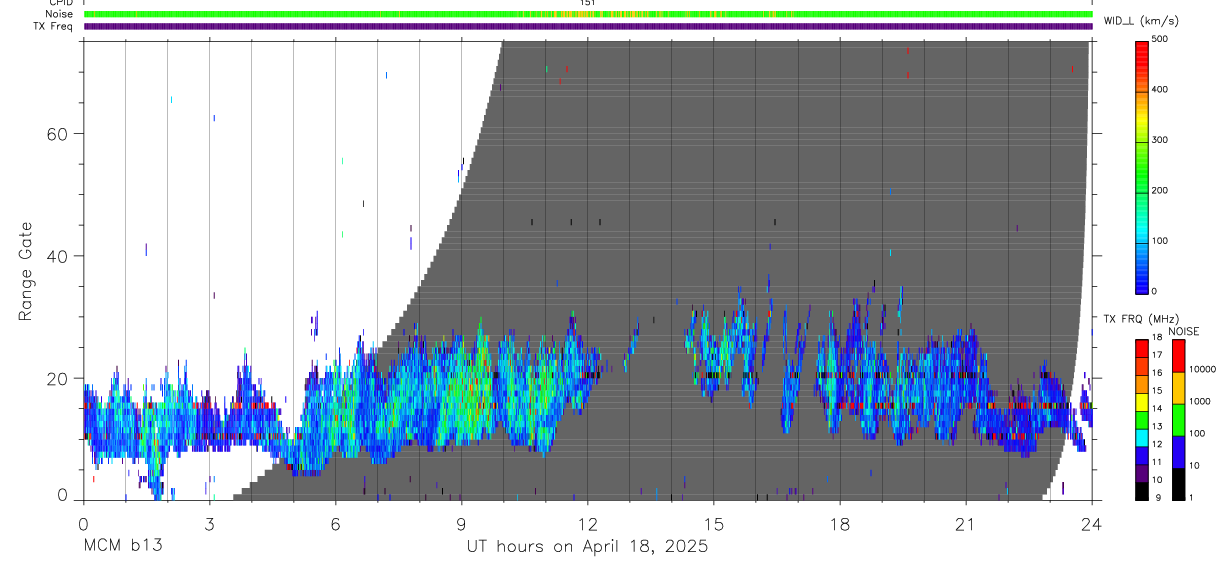
Task: Click the MCM b13 radar beam label
Action: [121, 546]
